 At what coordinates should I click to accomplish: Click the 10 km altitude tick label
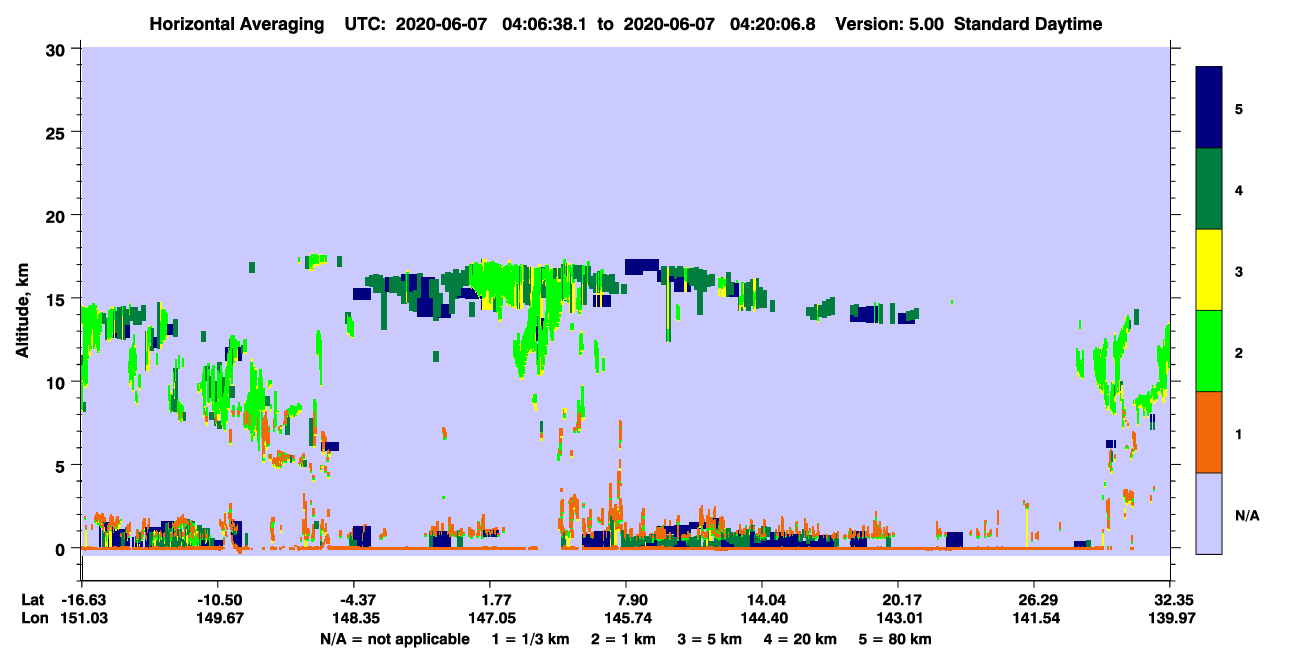pyautogui.click(x=57, y=382)
